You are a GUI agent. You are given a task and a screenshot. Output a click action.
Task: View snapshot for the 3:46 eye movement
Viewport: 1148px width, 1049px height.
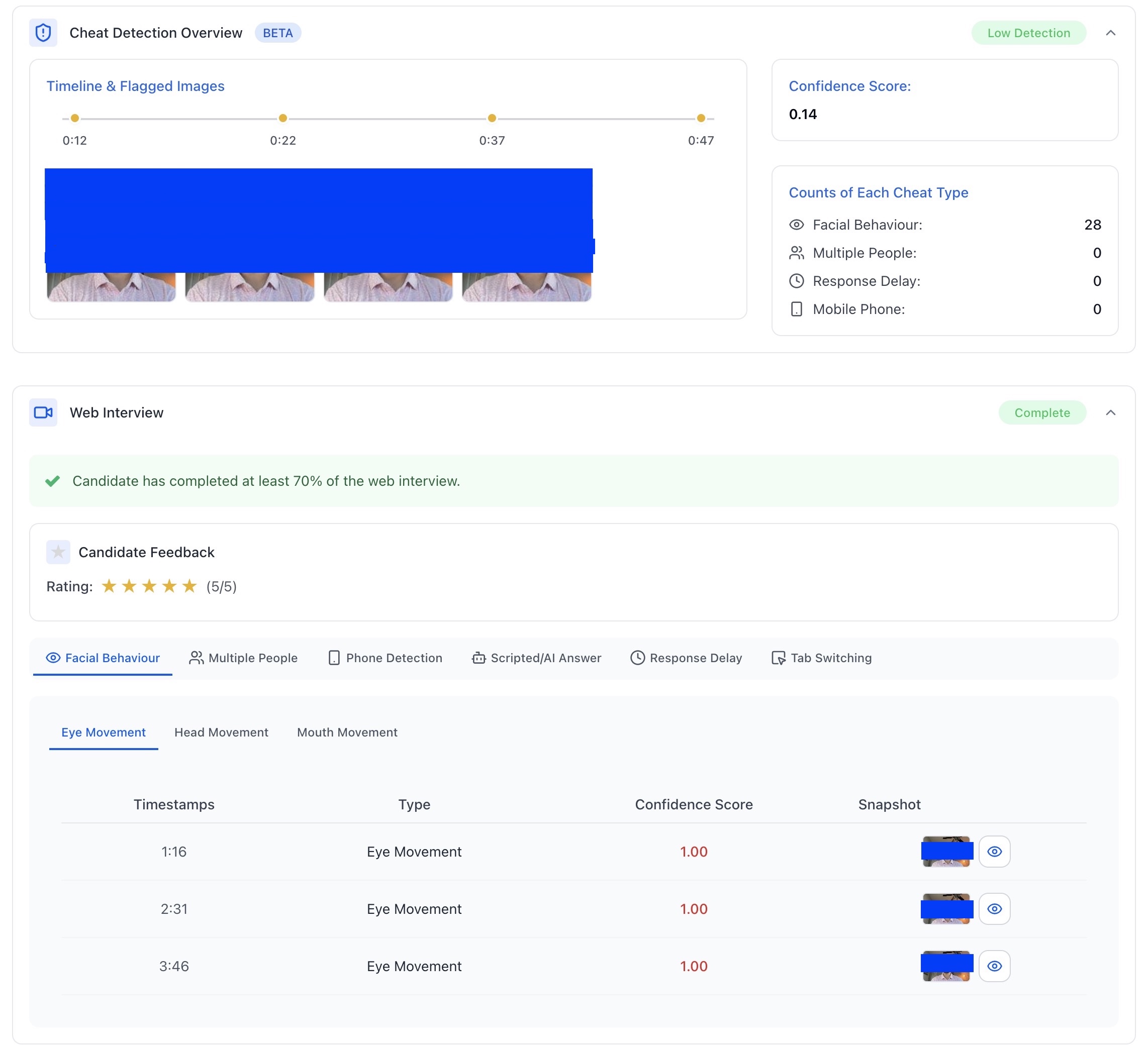[994, 966]
